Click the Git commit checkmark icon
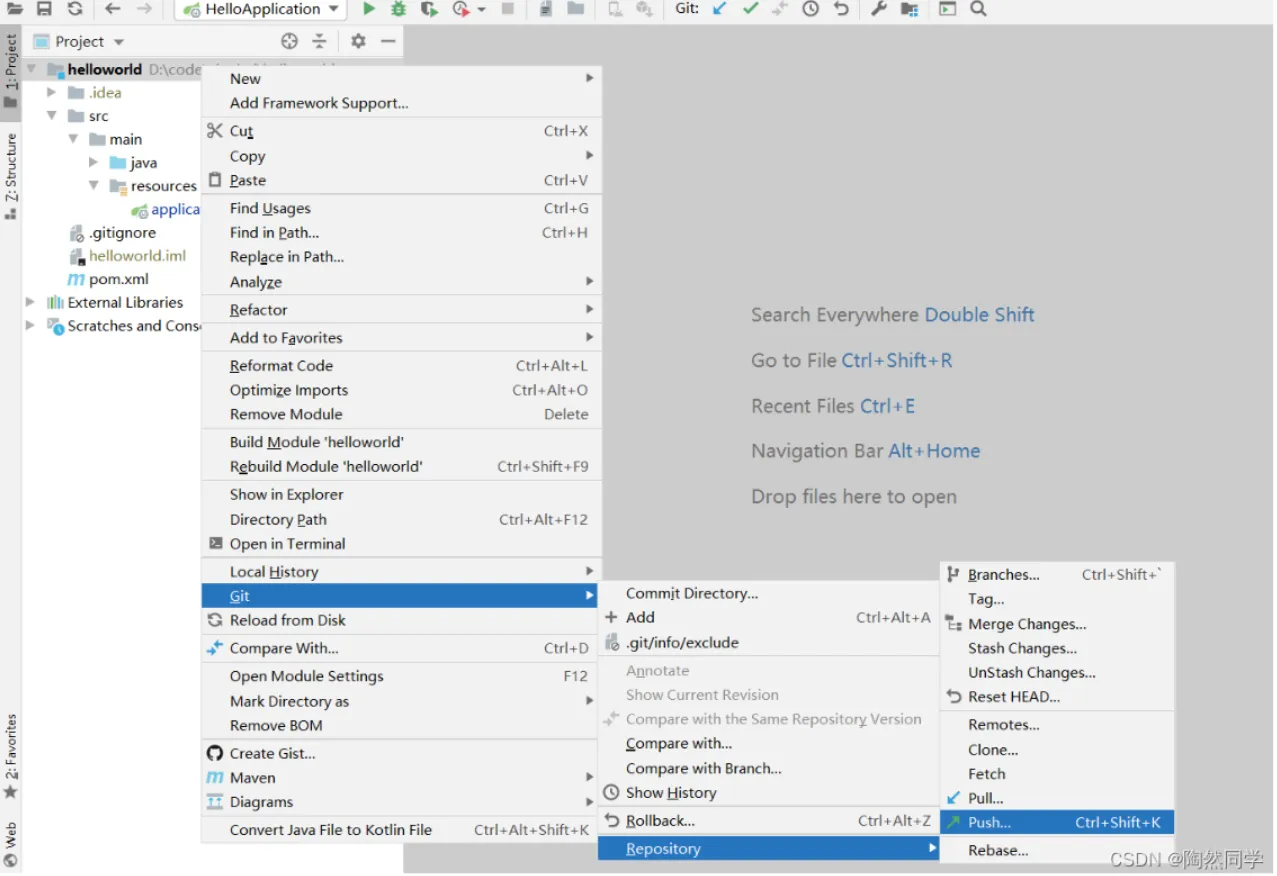1277x876 pixels. coord(750,9)
